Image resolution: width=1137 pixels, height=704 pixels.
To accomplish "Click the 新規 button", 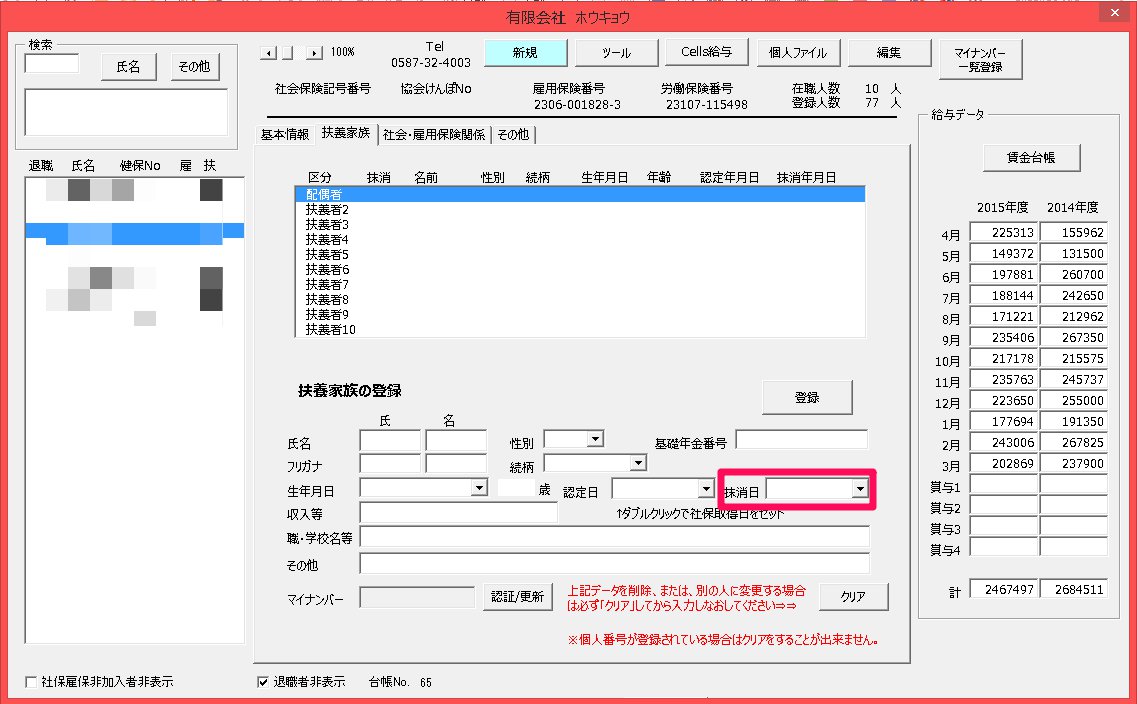I will click(x=525, y=53).
